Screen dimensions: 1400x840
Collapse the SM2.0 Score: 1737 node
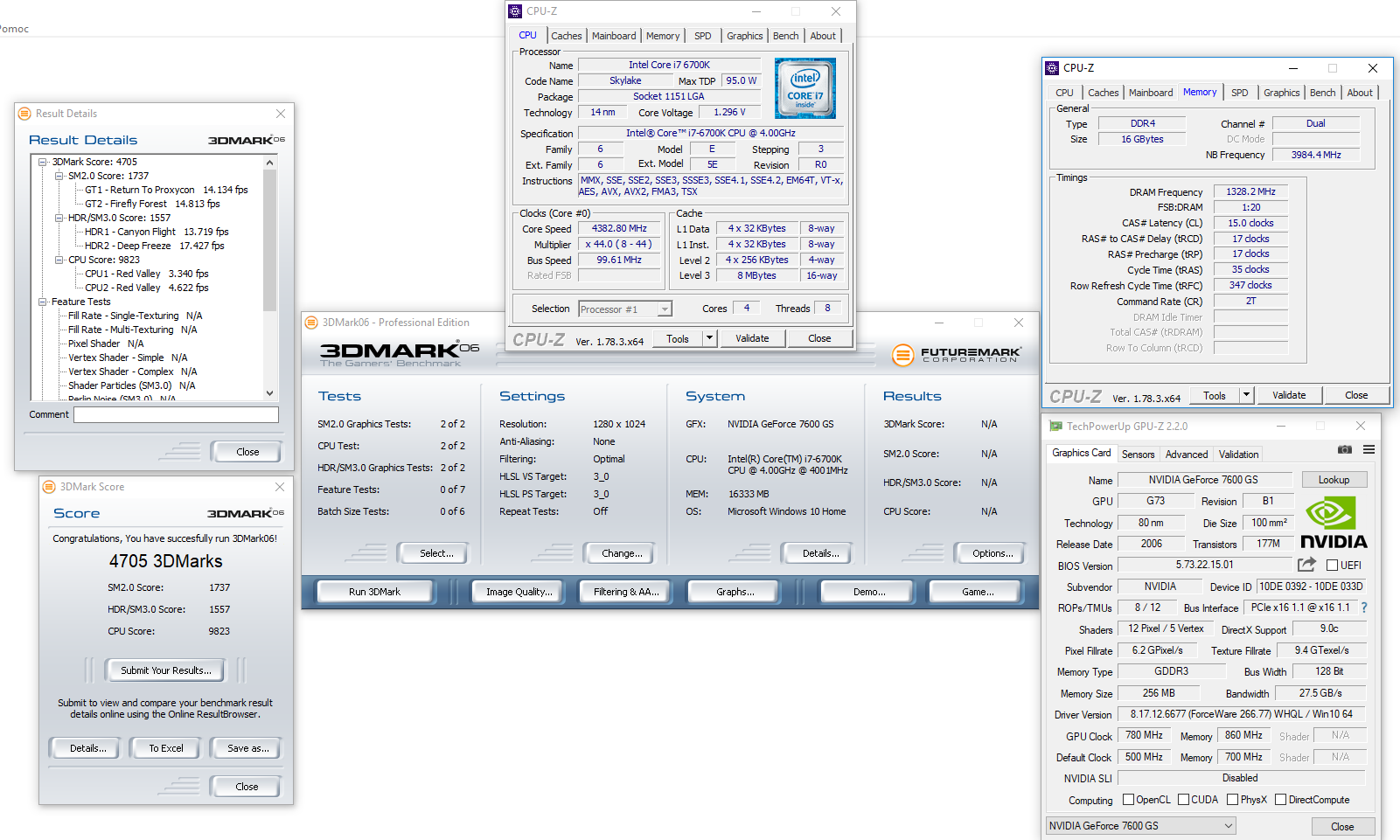(59, 176)
